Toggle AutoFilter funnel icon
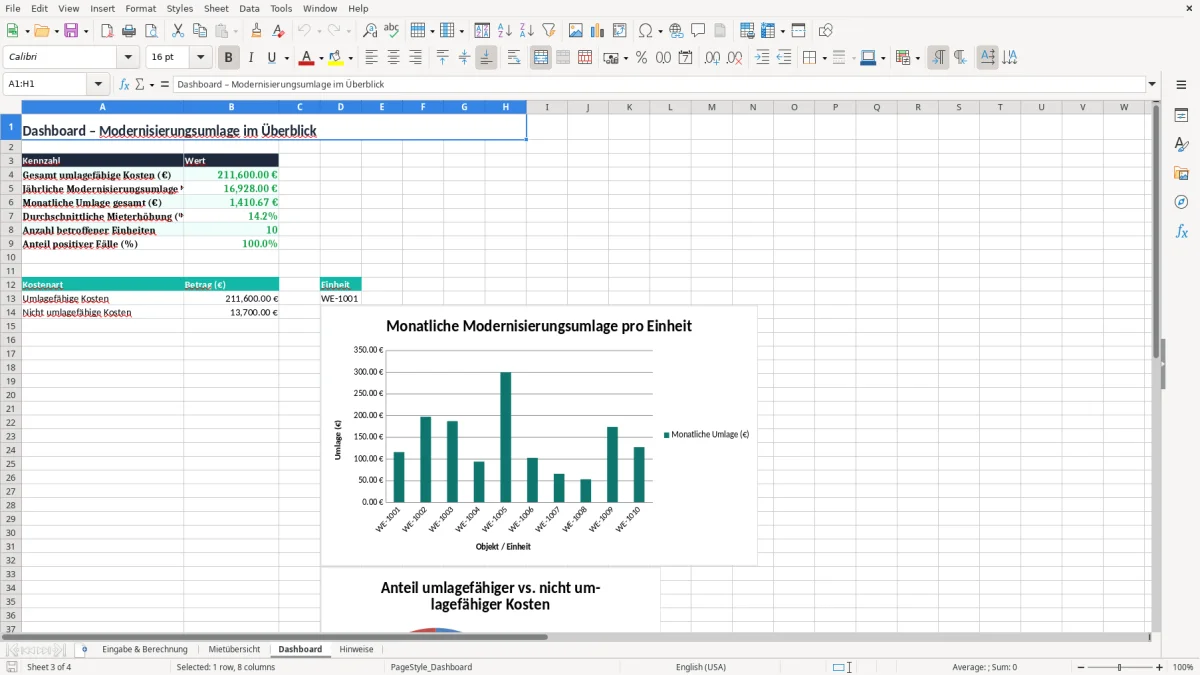Screen dimensions: 1200x675 549,31
